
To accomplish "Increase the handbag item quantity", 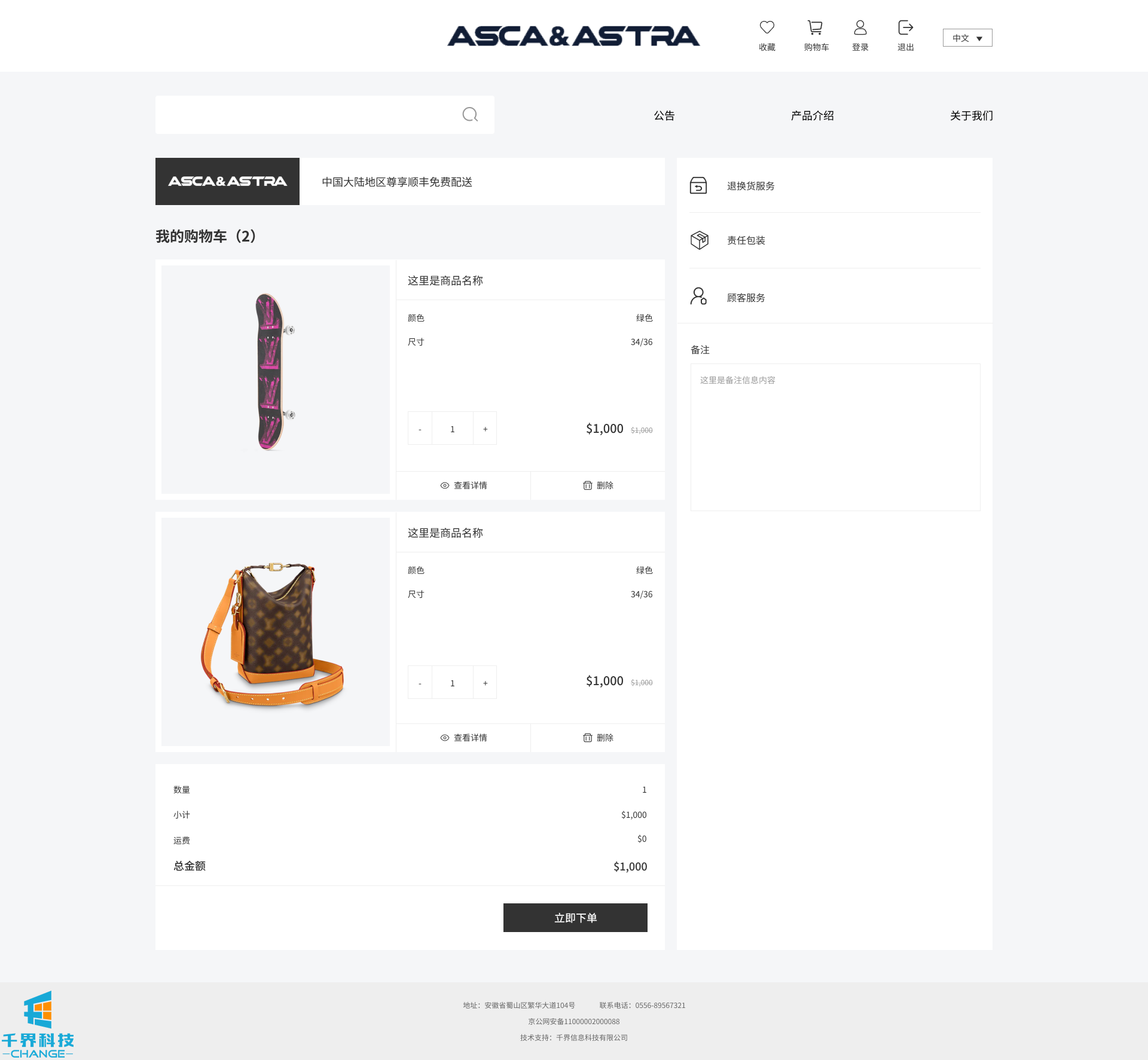I will click(x=485, y=683).
